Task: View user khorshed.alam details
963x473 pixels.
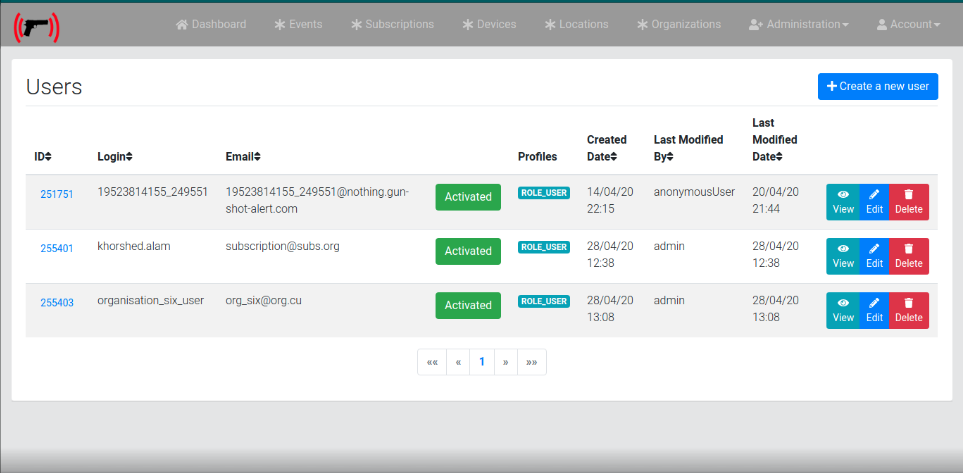Action: click(x=842, y=256)
